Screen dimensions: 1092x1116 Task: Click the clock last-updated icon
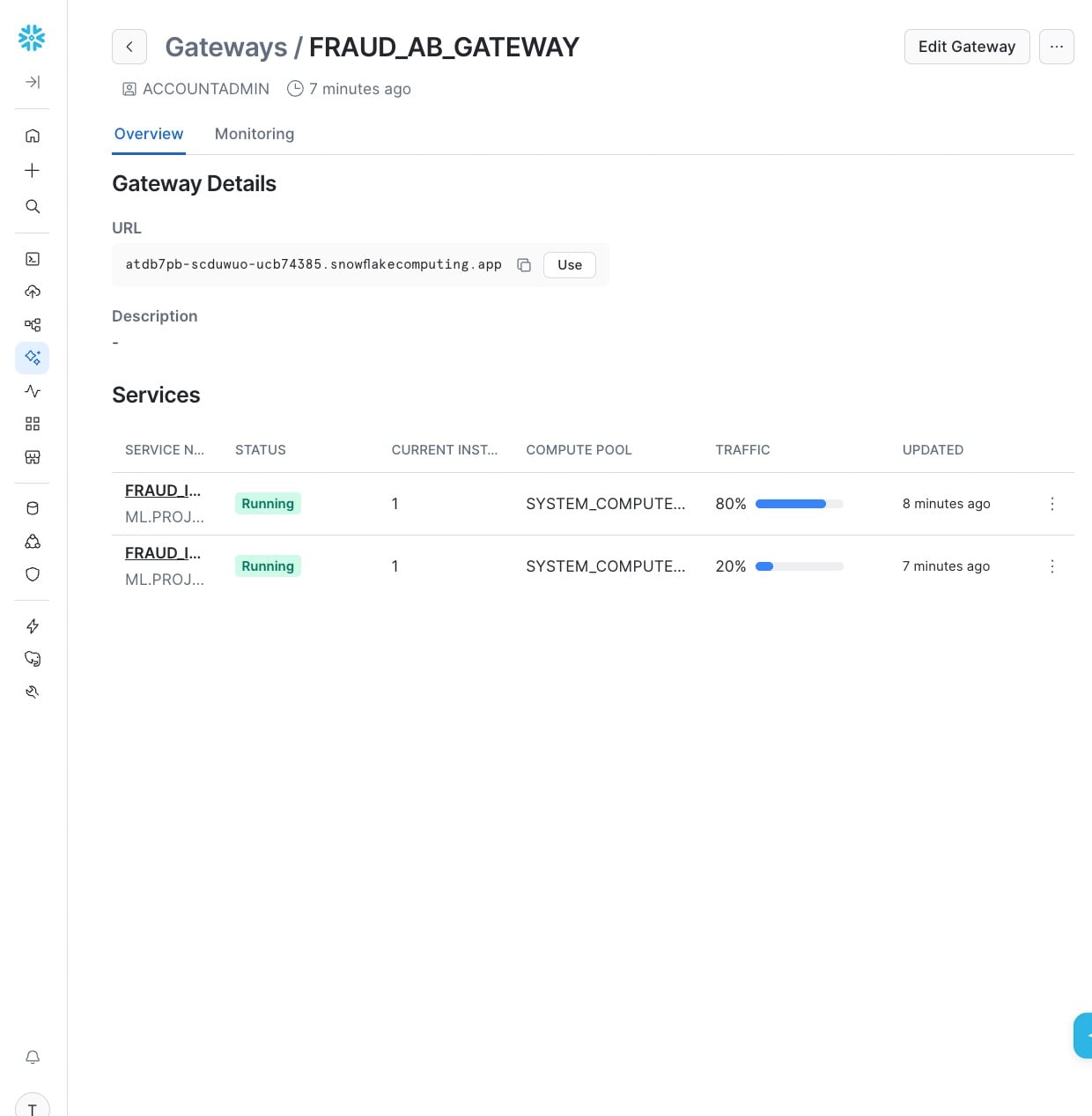click(x=295, y=88)
